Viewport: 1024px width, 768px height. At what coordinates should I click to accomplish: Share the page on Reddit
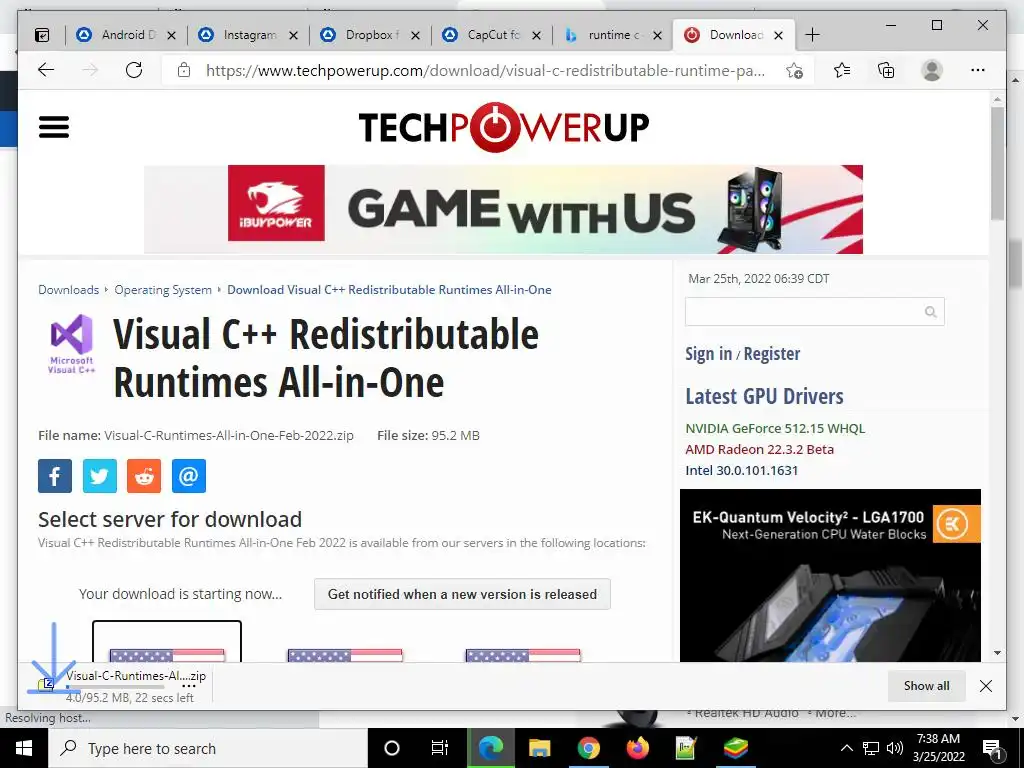click(x=144, y=475)
